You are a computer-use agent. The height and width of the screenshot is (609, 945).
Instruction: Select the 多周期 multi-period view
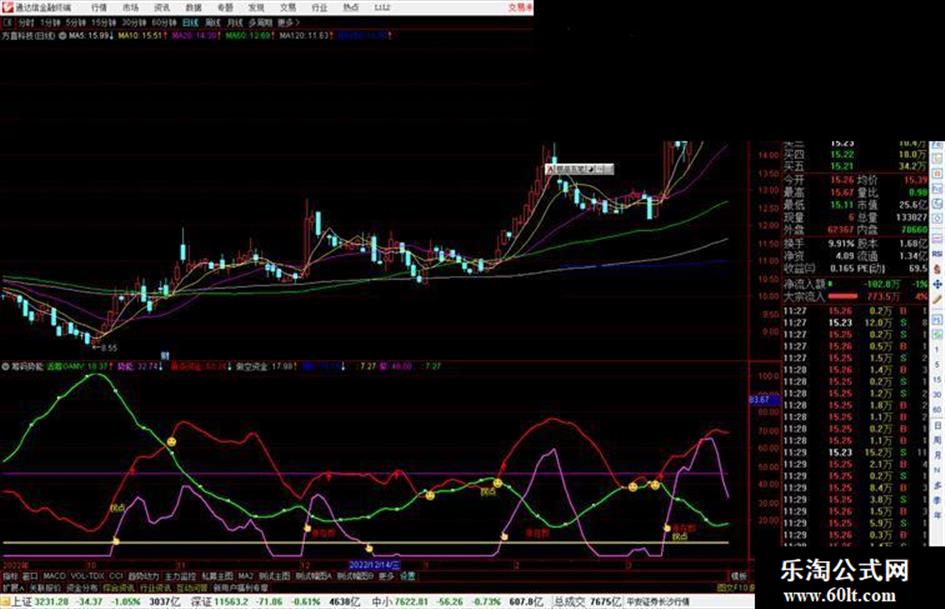click(x=260, y=22)
